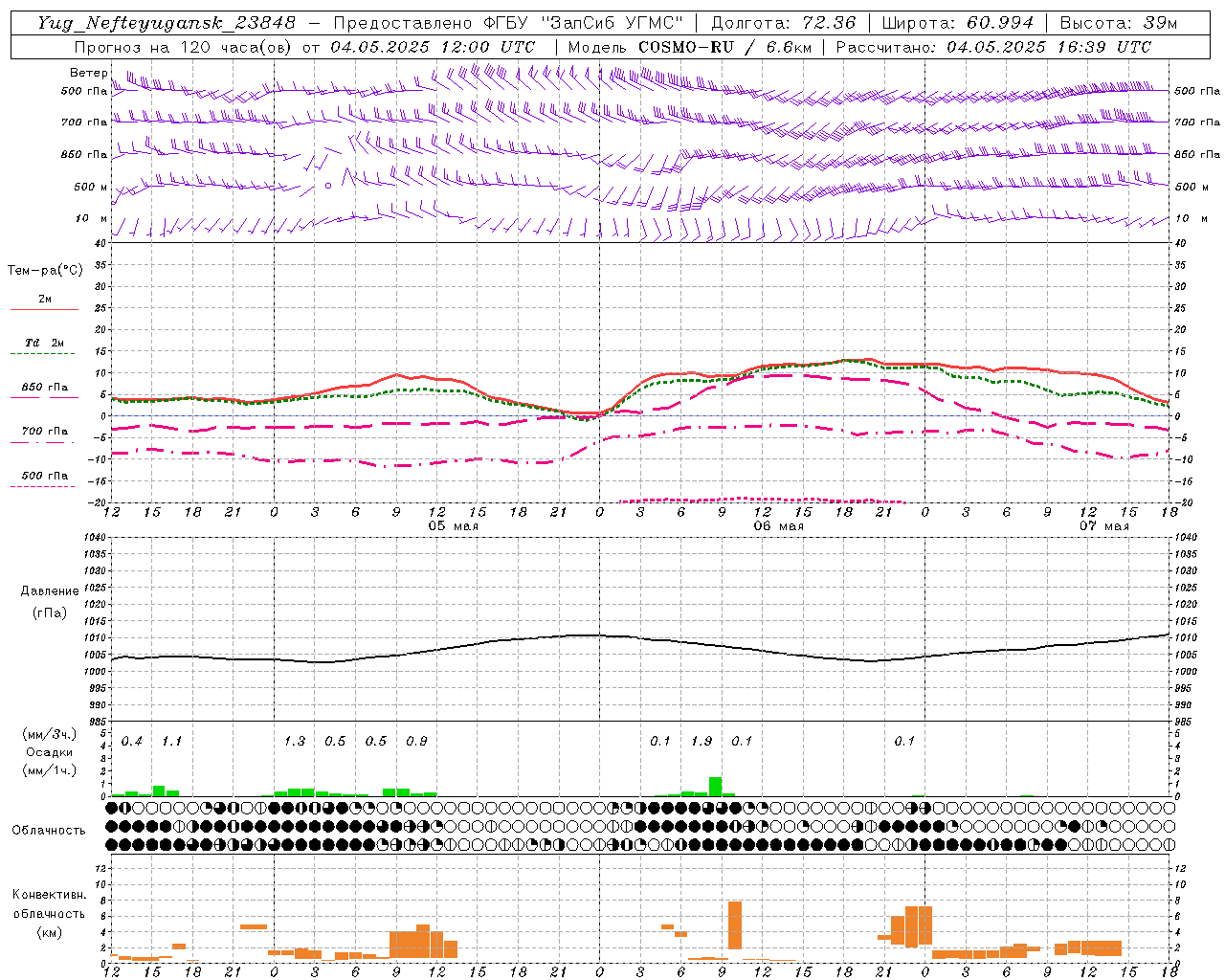The width and height of the screenshot is (1225, 980).
Task: Click the 500 гПа temperature legend entry
Action: click(x=45, y=476)
